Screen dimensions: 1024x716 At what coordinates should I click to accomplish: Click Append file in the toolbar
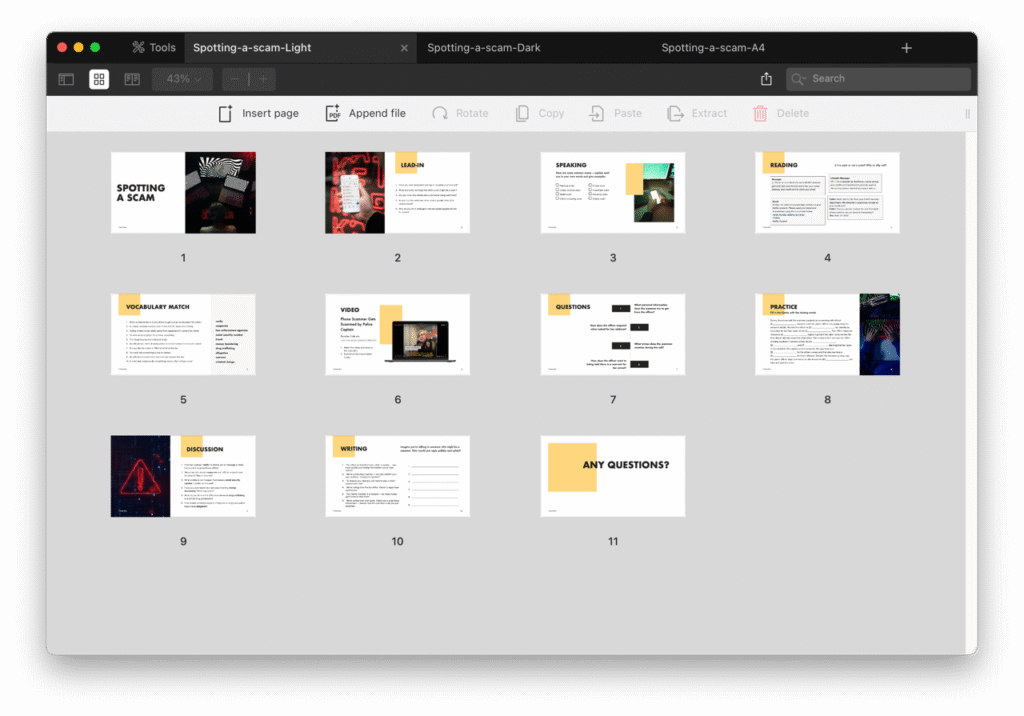point(366,114)
